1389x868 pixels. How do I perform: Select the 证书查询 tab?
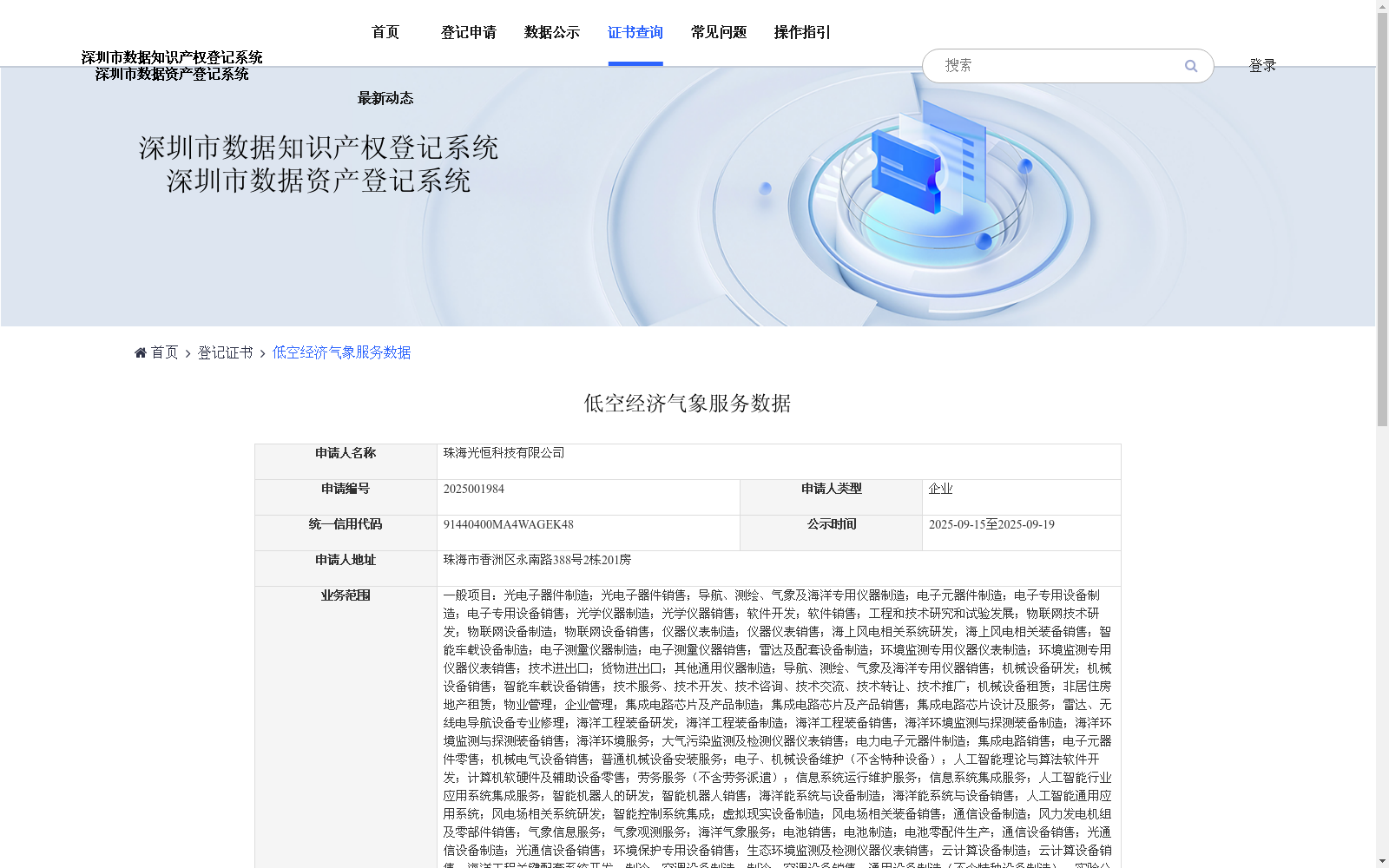[635, 32]
